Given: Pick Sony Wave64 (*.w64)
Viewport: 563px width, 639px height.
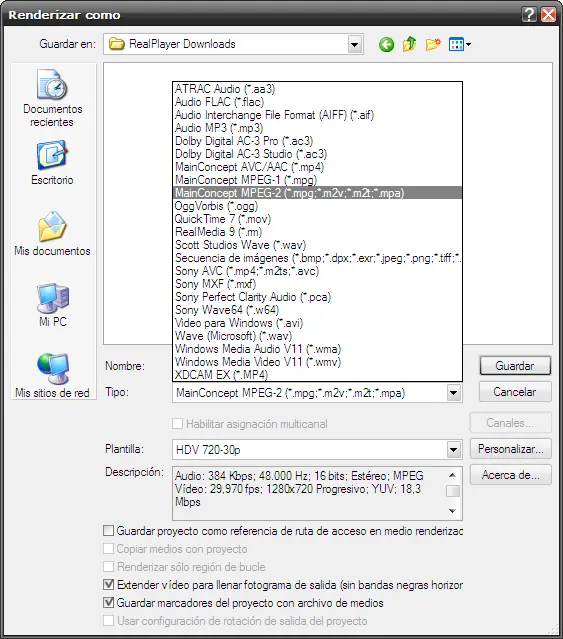Looking at the screenshot, I should tap(317, 310).
